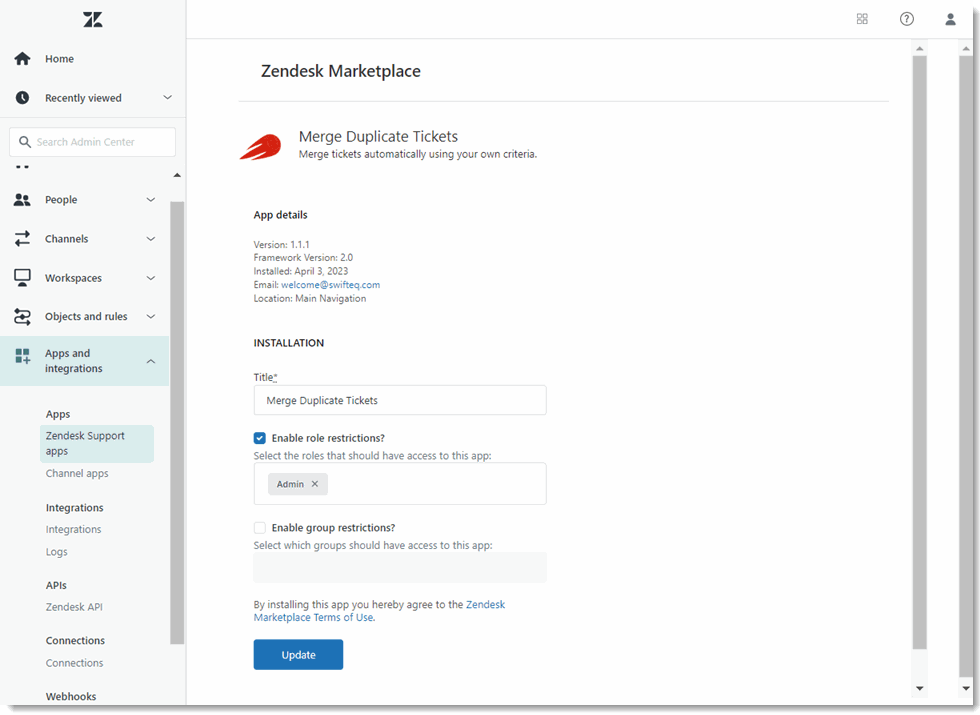Click Installed: April 3, 2023 text
The width and height of the screenshot is (980, 715).
coord(301,271)
